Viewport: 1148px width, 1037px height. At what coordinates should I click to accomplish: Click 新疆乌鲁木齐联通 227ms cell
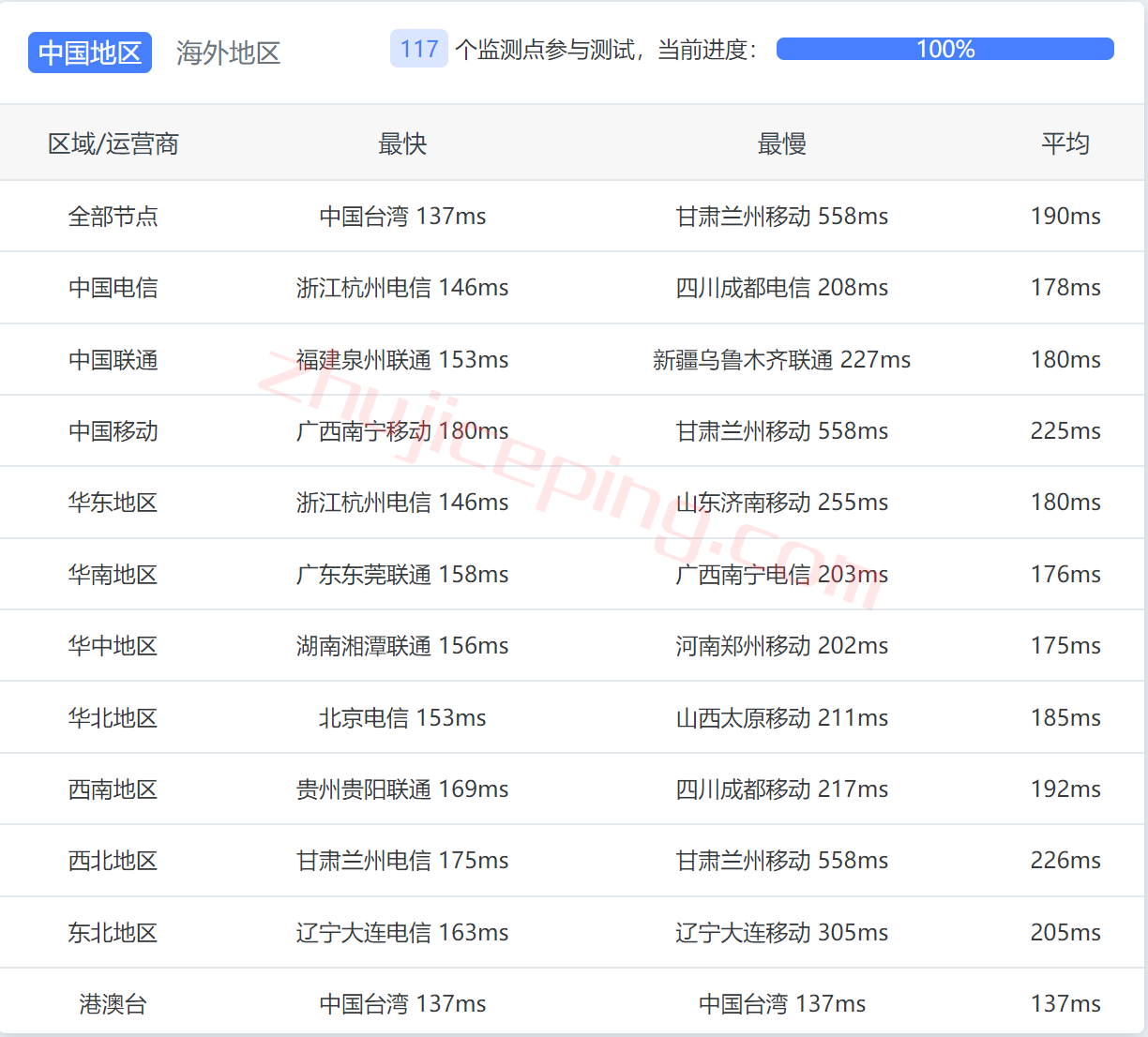pos(782,359)
